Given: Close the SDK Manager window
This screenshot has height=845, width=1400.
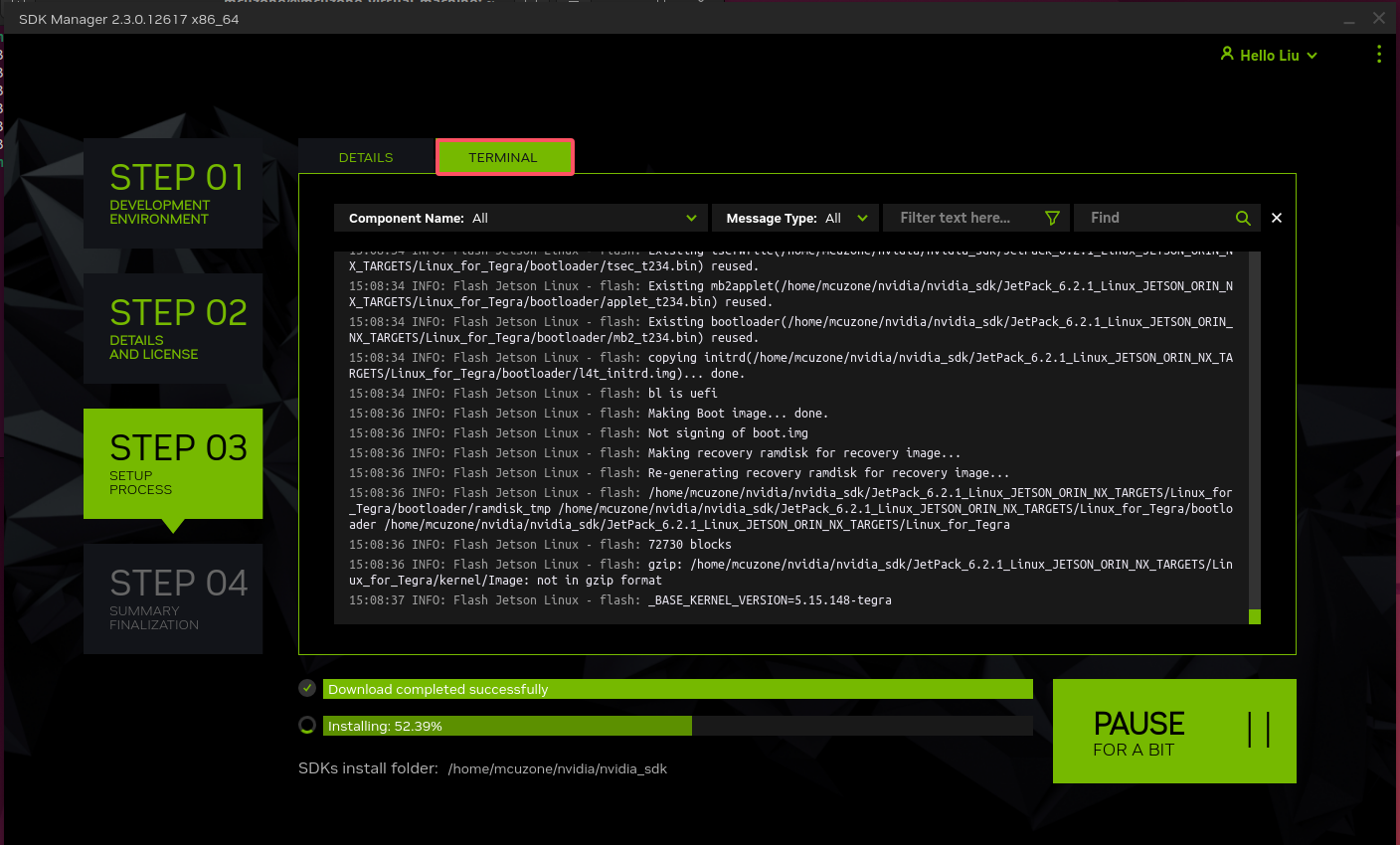Looking at the screenshot, I should (1379, 18).
